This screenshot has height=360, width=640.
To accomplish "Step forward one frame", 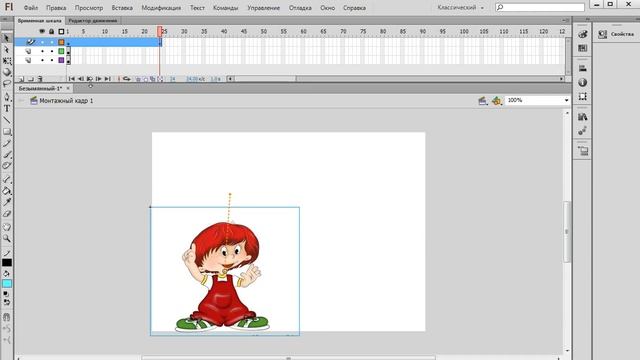I will 98,79.
